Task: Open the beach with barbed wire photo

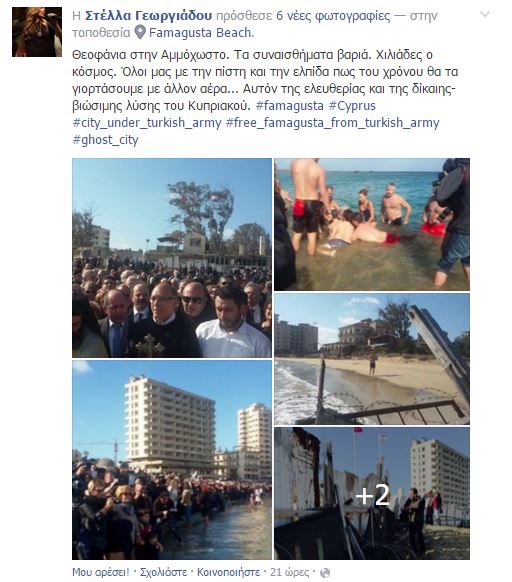Action: (372, 359)
